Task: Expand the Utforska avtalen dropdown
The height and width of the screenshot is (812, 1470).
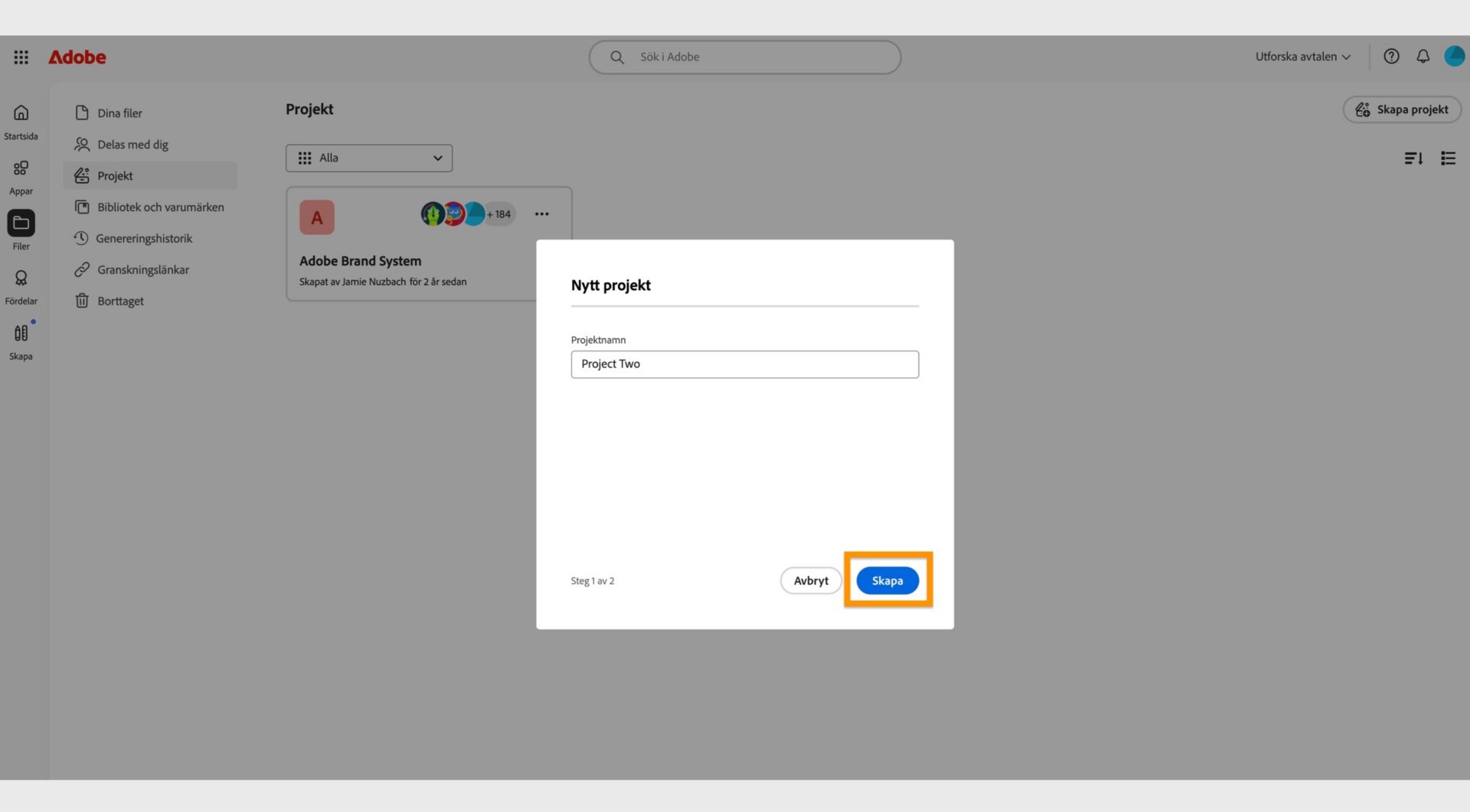Action: (x=1303, y=57)
